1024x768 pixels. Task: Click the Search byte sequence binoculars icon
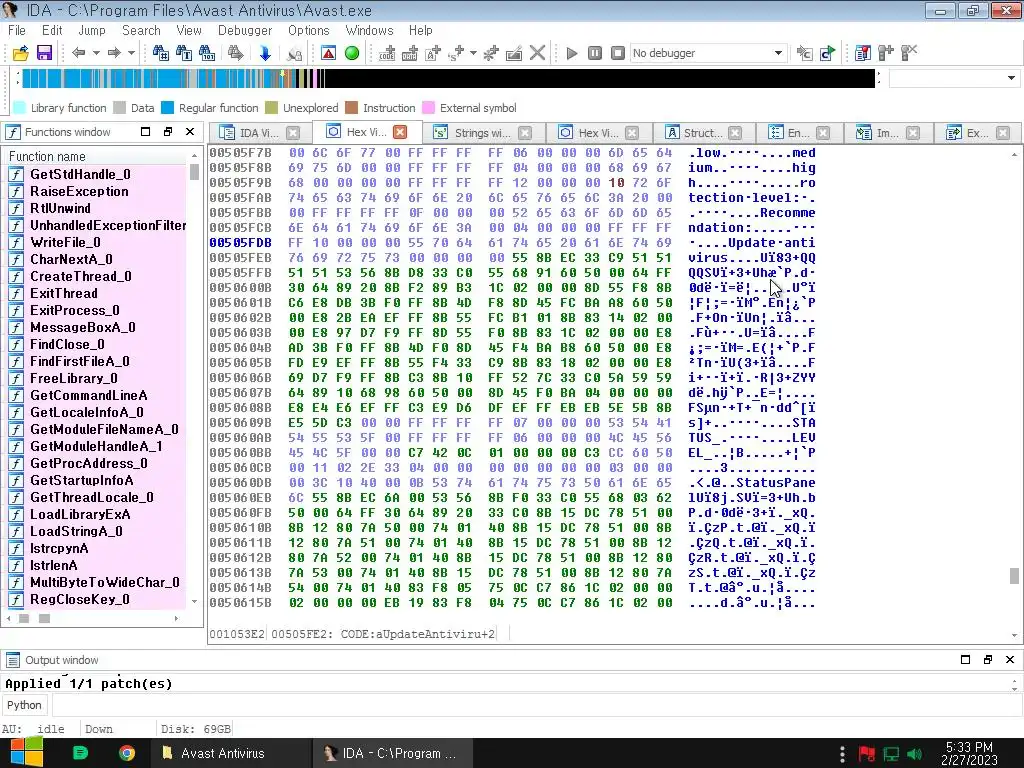206,53
